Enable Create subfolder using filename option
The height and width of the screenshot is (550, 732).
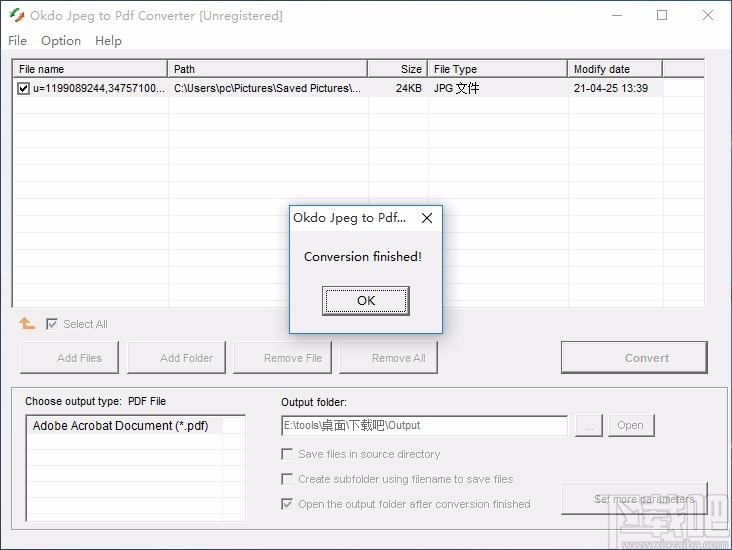coord(287,479)
